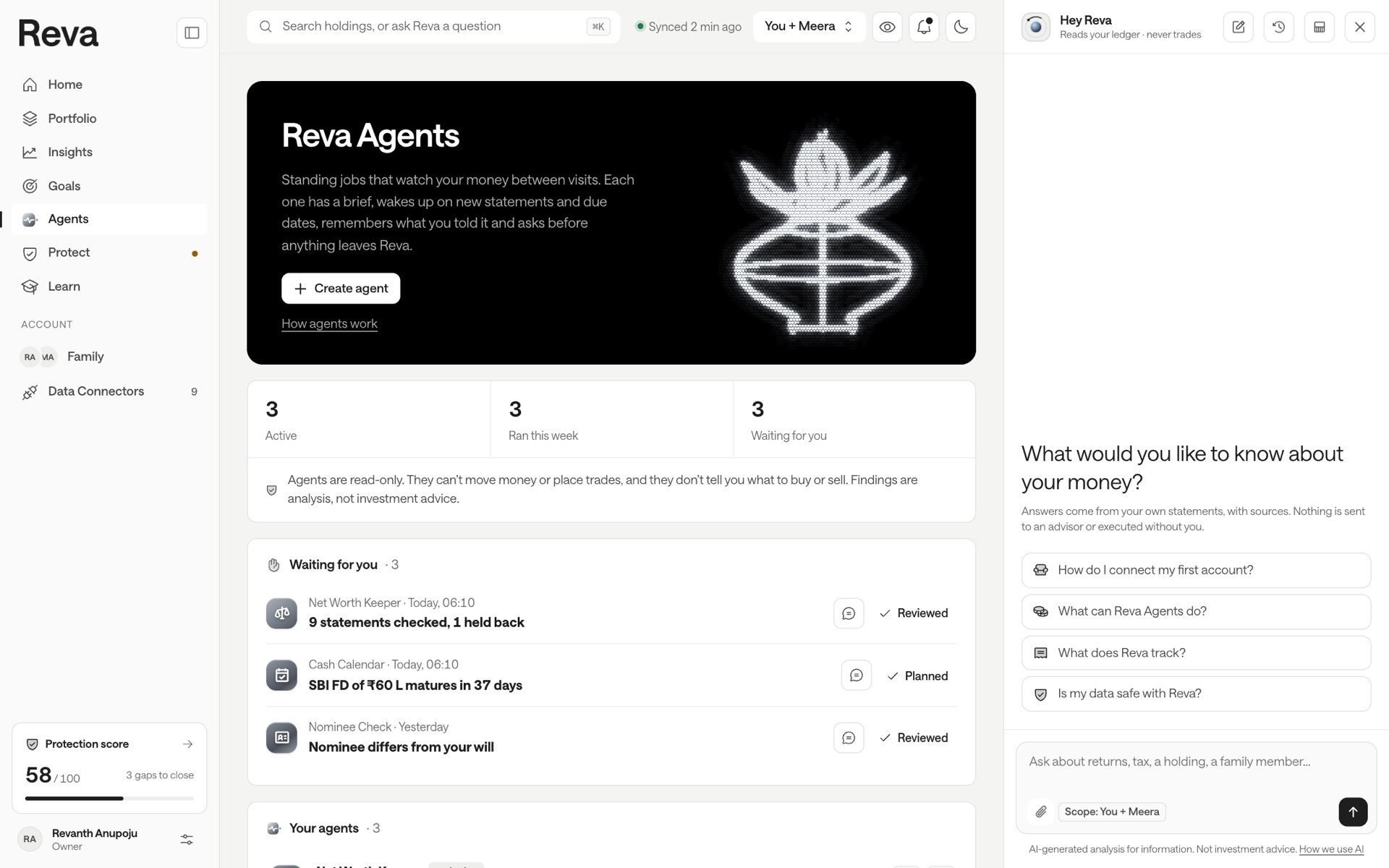Viewport: 1389px width, 868px height.
Task: Ask What does Reva track?
Action: point(1196,652)
